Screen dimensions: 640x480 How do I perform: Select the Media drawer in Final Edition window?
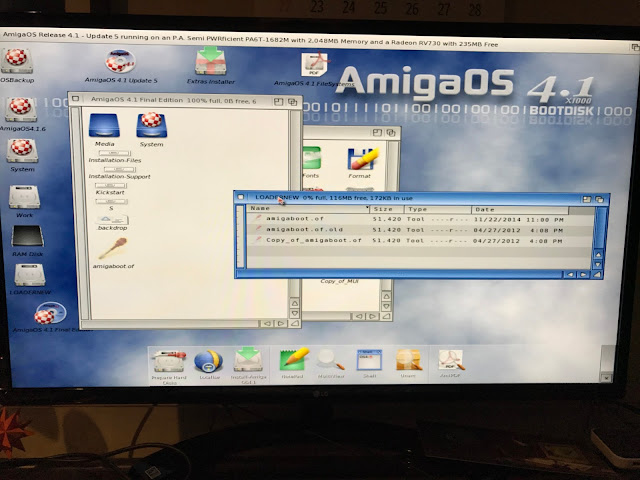(x=104, y=125)
